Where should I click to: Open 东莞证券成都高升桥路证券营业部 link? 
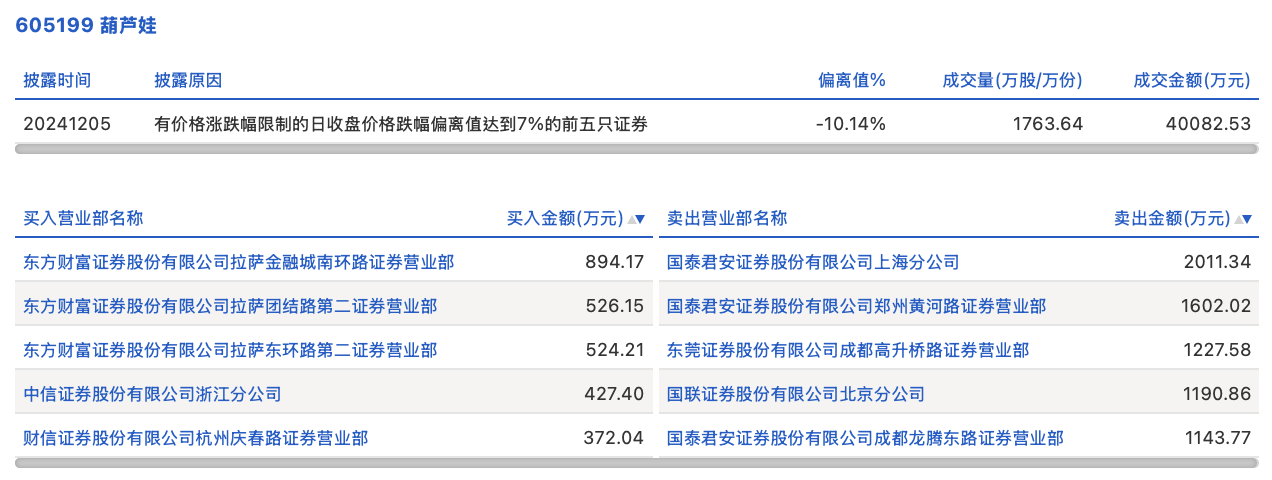click(x=848, y=350)
